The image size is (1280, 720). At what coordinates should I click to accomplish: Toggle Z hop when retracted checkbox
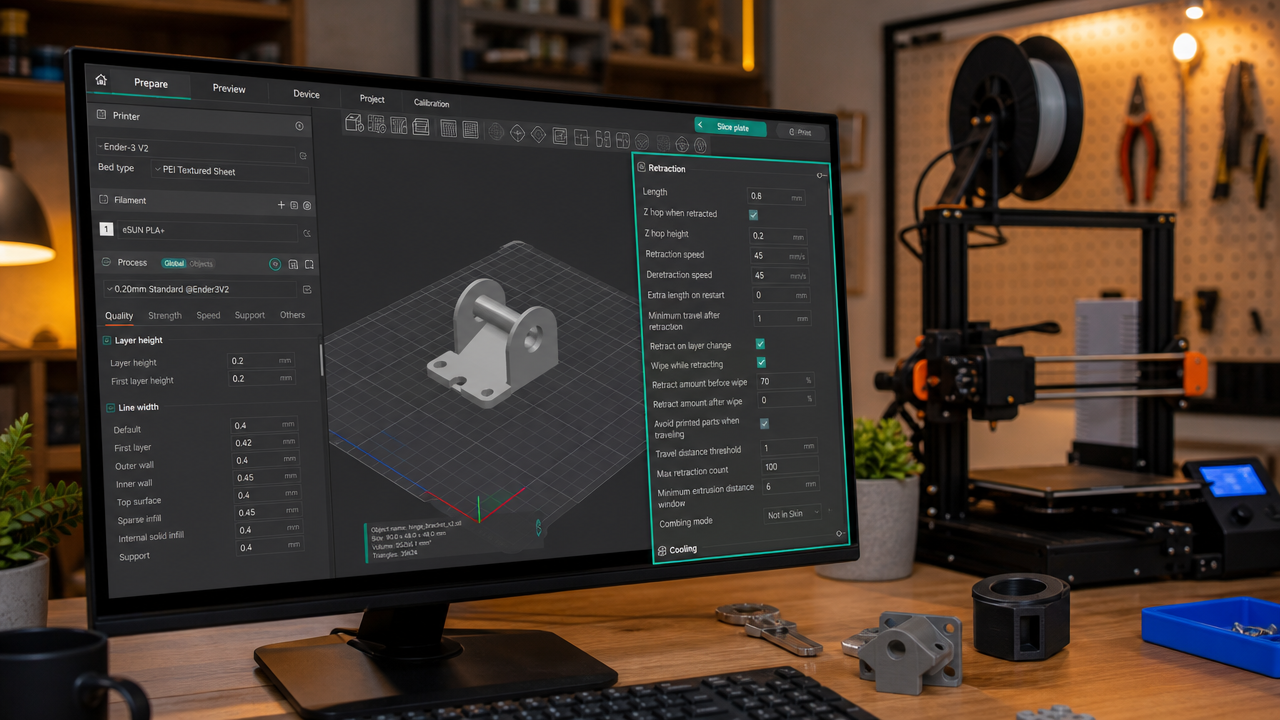753,214
